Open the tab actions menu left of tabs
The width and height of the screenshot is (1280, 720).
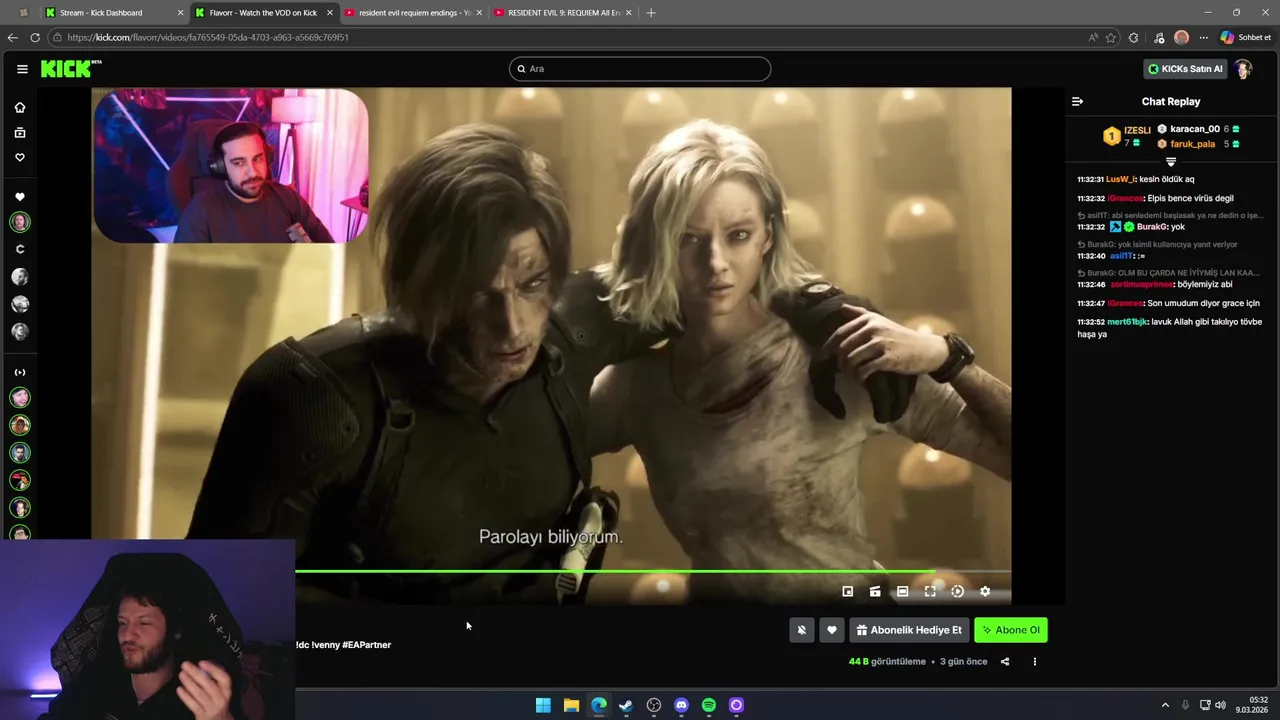23,13
